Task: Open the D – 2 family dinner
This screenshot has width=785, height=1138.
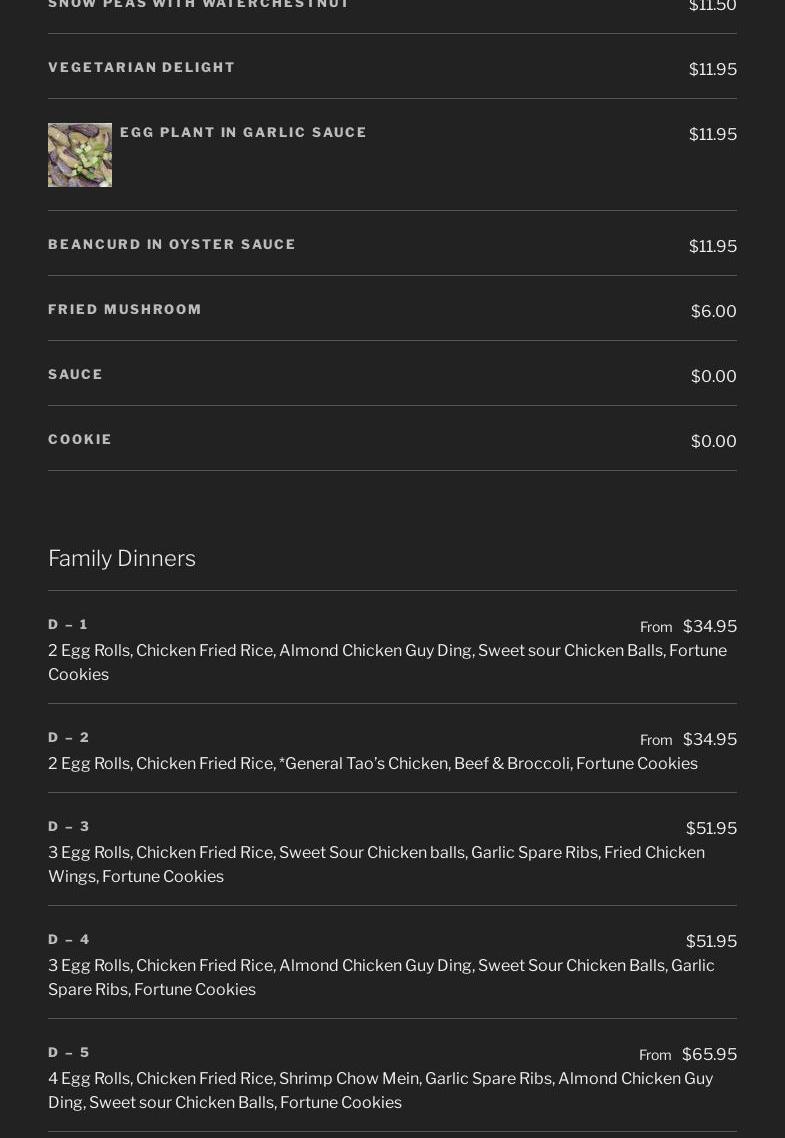Action: point(69,737)
